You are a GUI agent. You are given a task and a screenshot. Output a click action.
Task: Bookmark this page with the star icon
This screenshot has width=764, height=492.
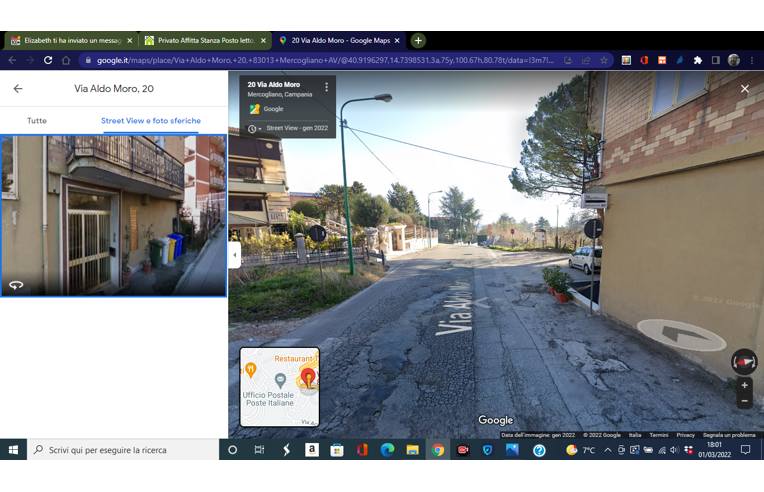click(603, 60)
